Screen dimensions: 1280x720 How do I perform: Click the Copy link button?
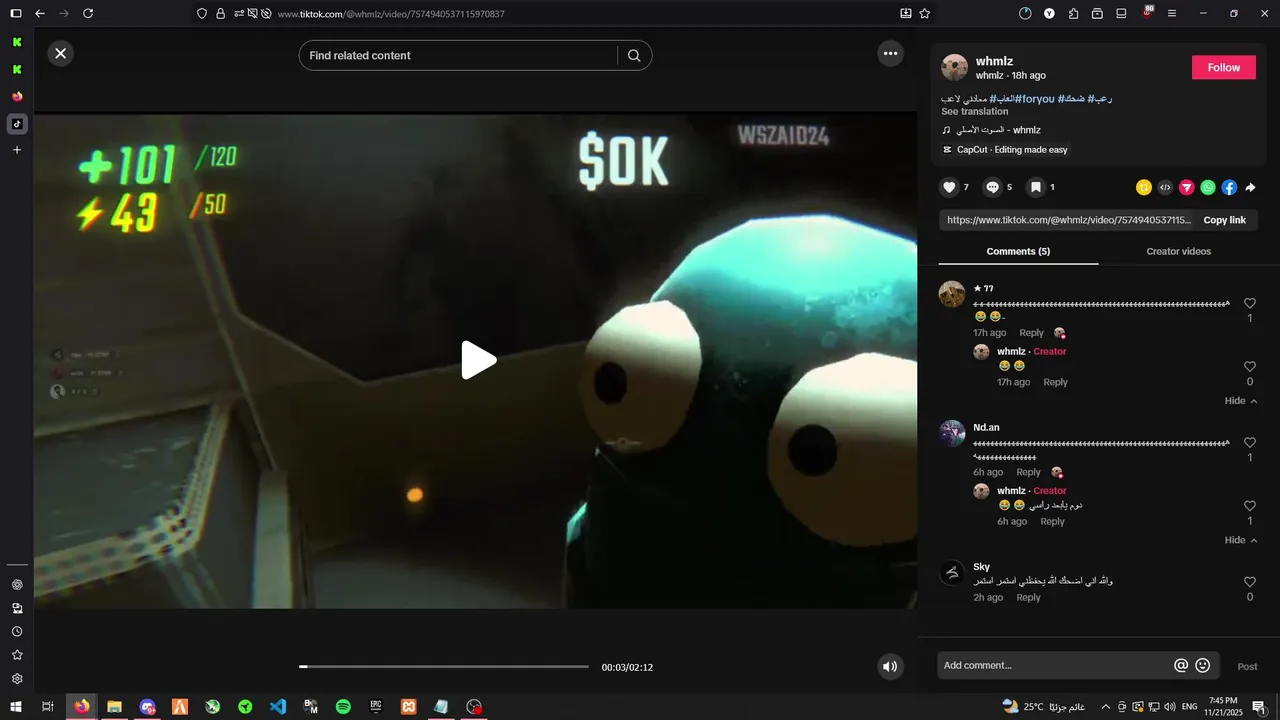point(1224,220)
